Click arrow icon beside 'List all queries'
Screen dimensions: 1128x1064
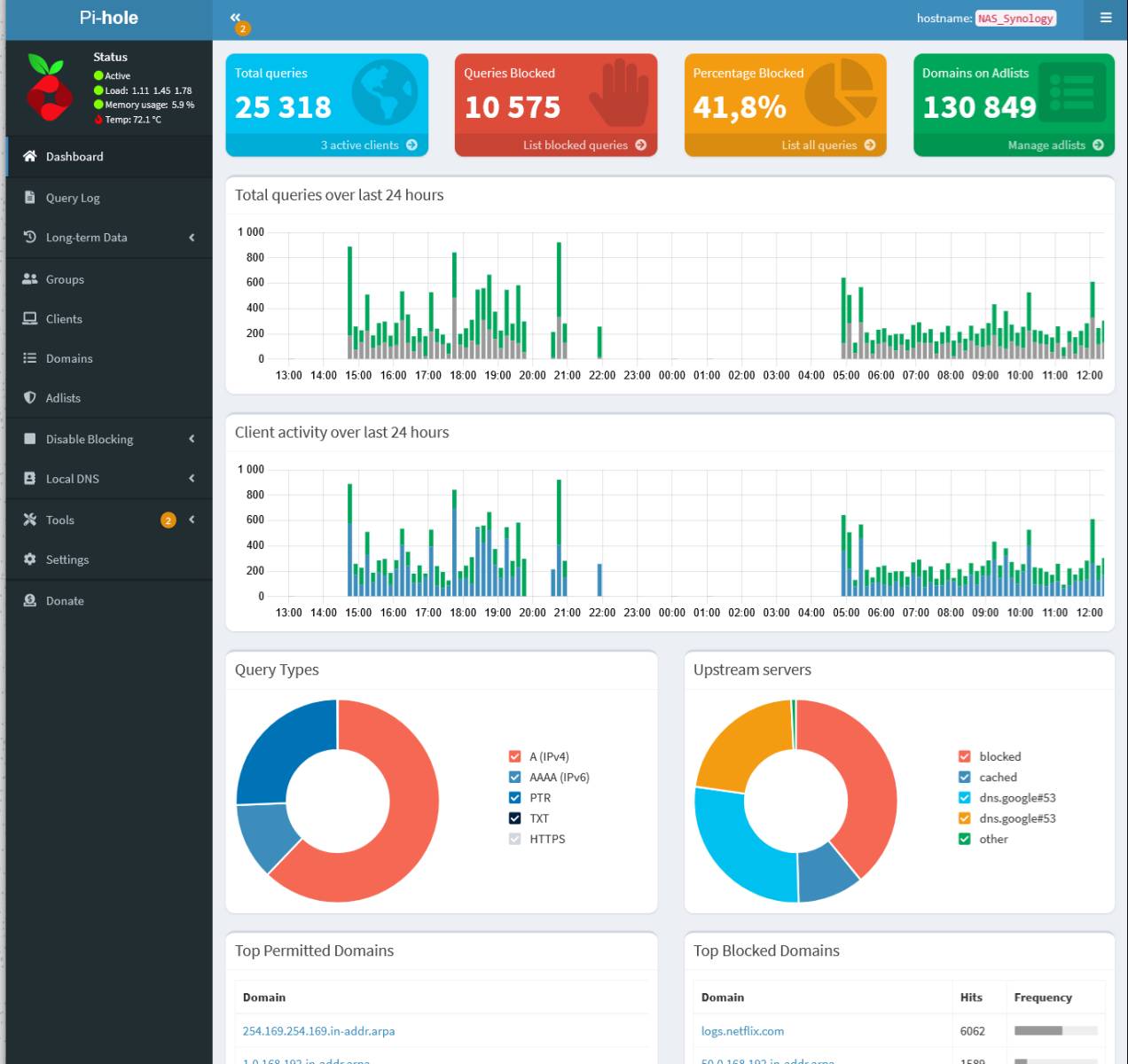[x=869, y=145]
